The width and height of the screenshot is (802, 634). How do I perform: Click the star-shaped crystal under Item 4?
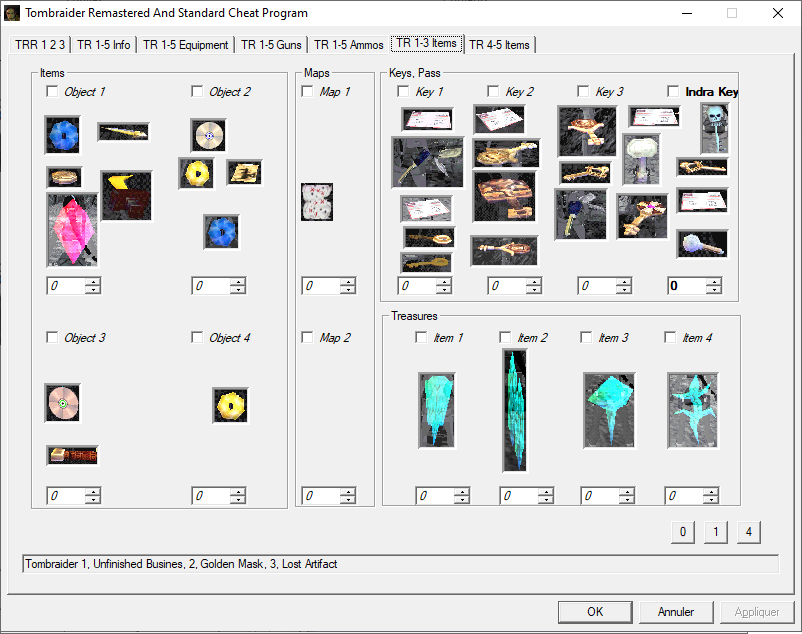pyautogui.click(x=693, y=411)
